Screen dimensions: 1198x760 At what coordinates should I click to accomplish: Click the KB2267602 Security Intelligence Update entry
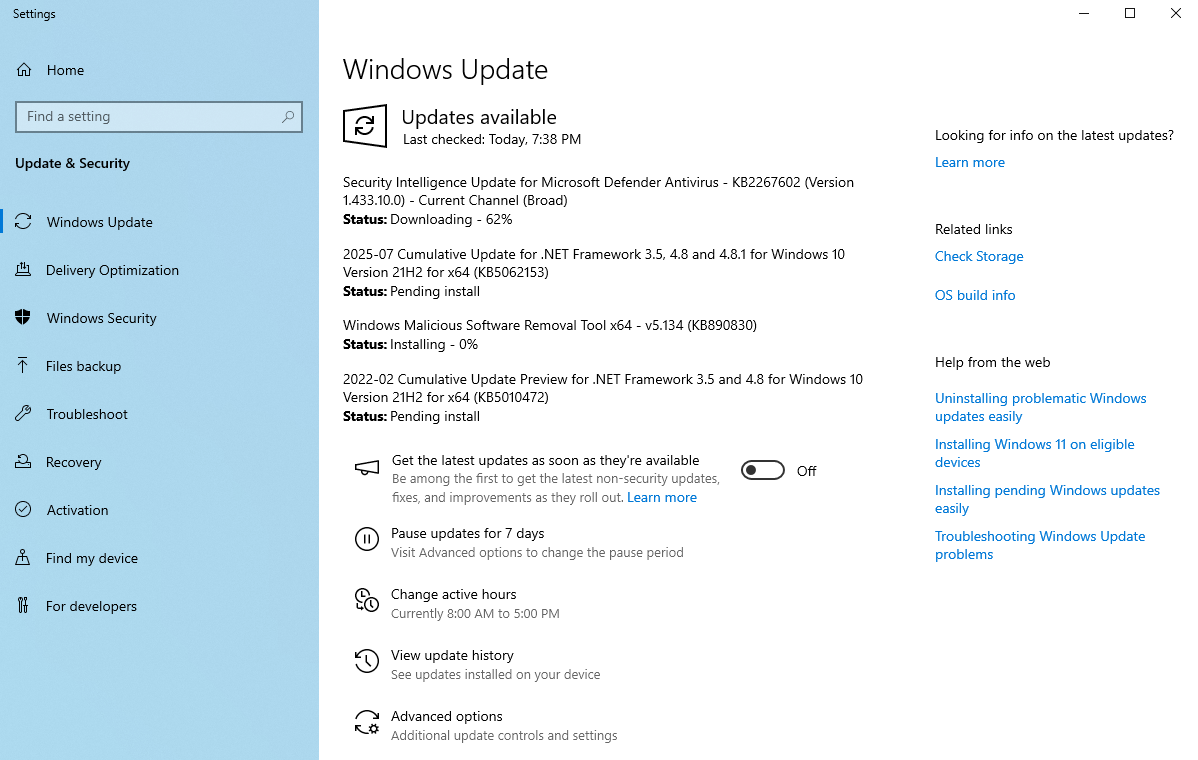[x=598, y=192]
